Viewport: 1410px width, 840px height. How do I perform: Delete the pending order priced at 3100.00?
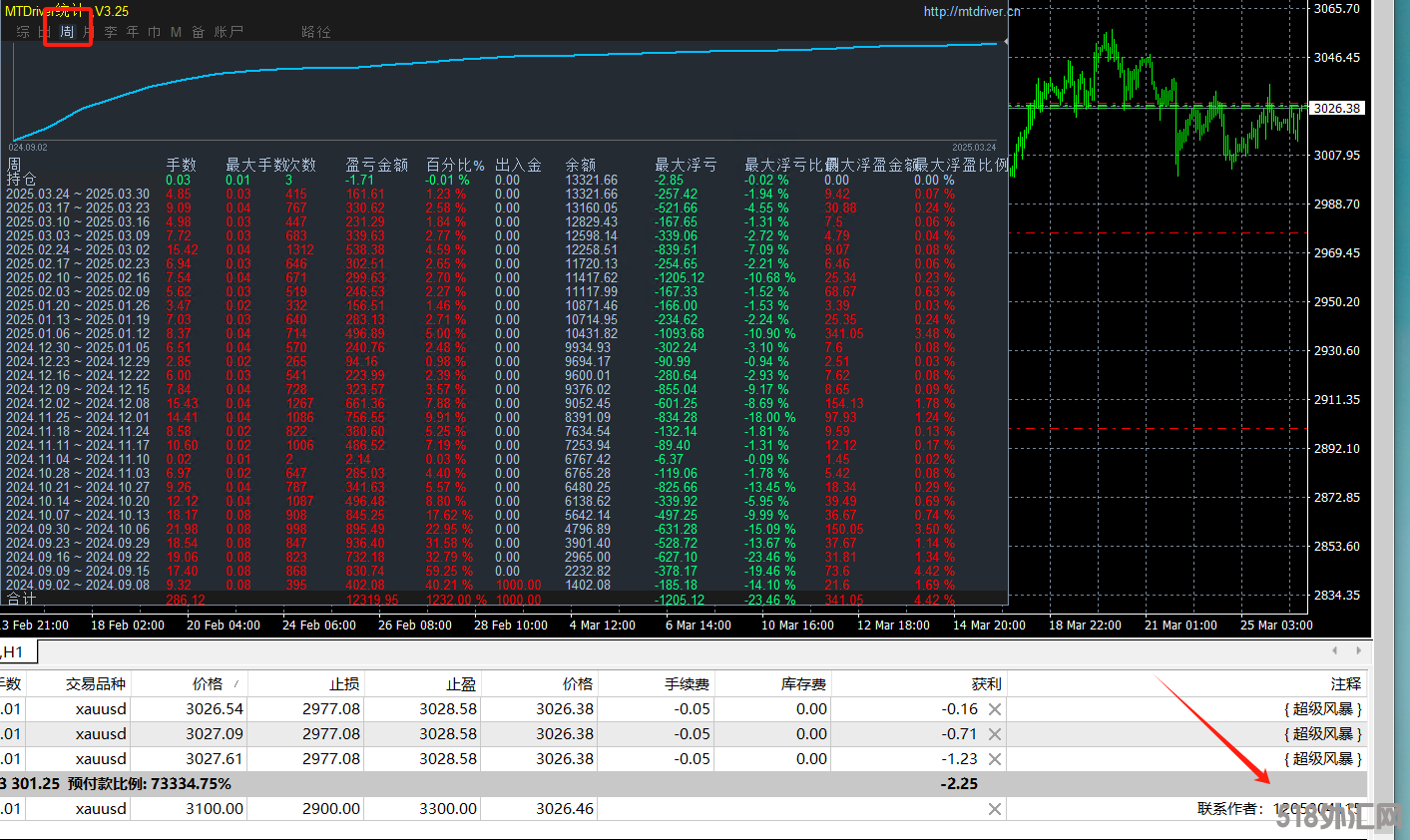994,809
